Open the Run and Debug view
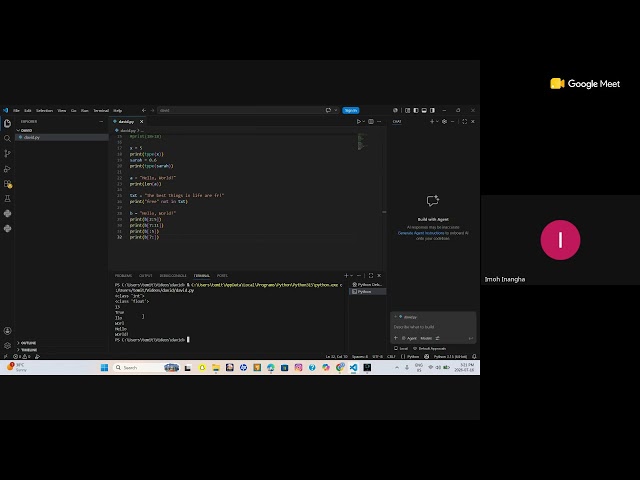 [x=7, y=169]
